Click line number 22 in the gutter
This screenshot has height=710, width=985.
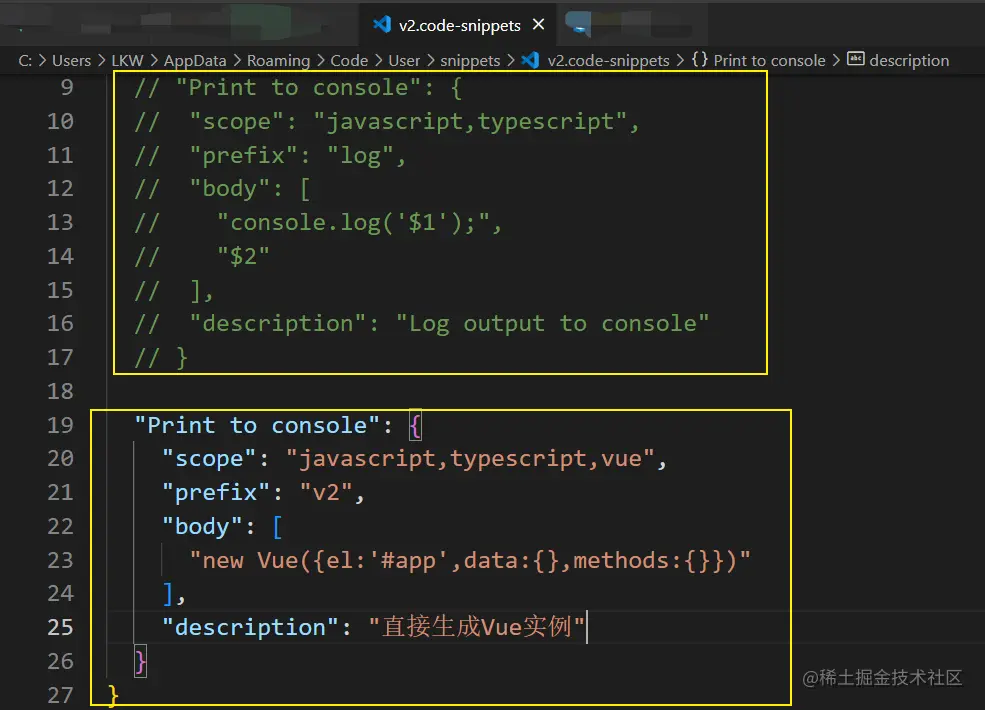[x=60, y=526]
